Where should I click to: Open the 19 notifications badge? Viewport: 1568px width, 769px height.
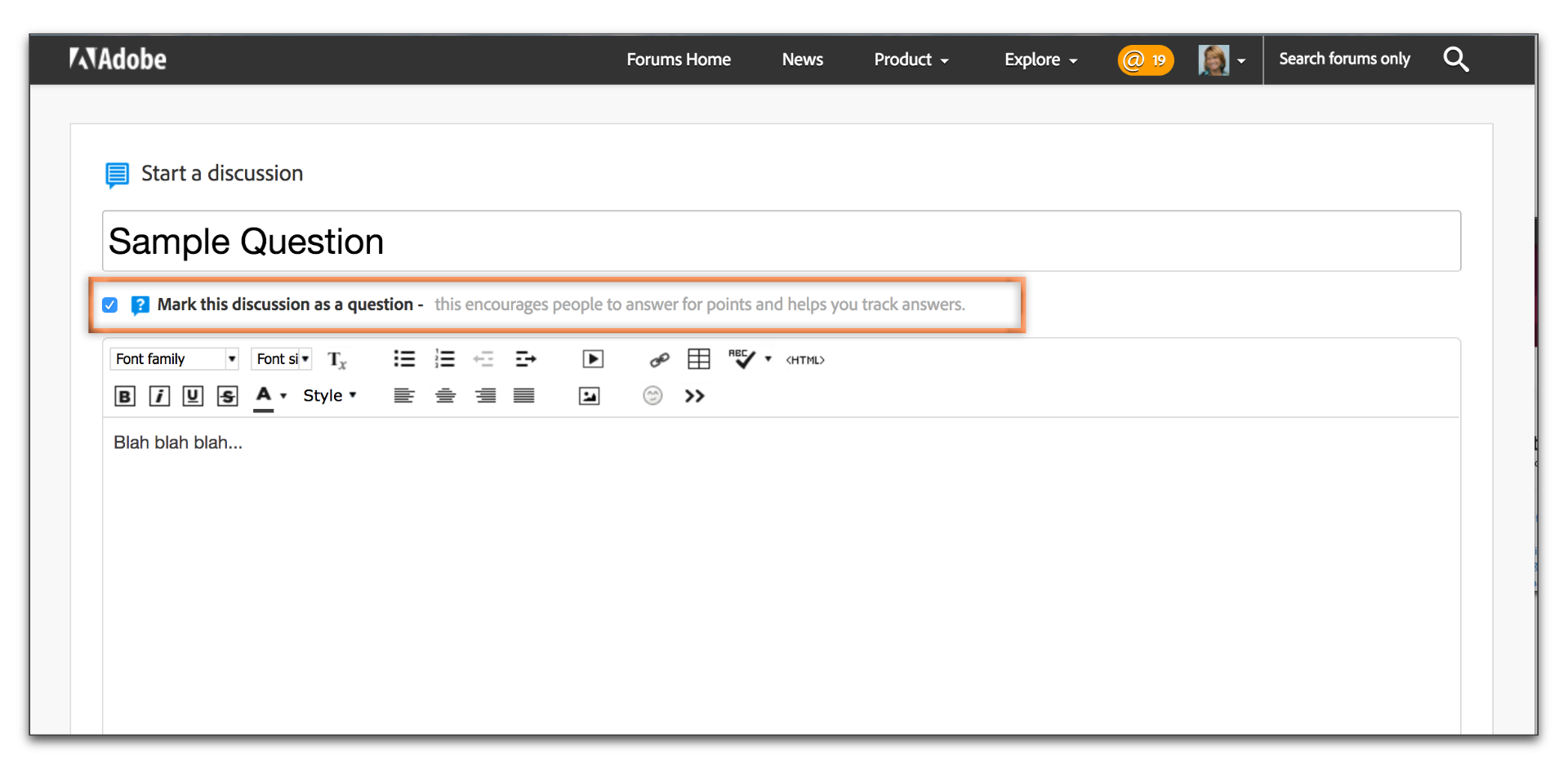point(1145,60)
